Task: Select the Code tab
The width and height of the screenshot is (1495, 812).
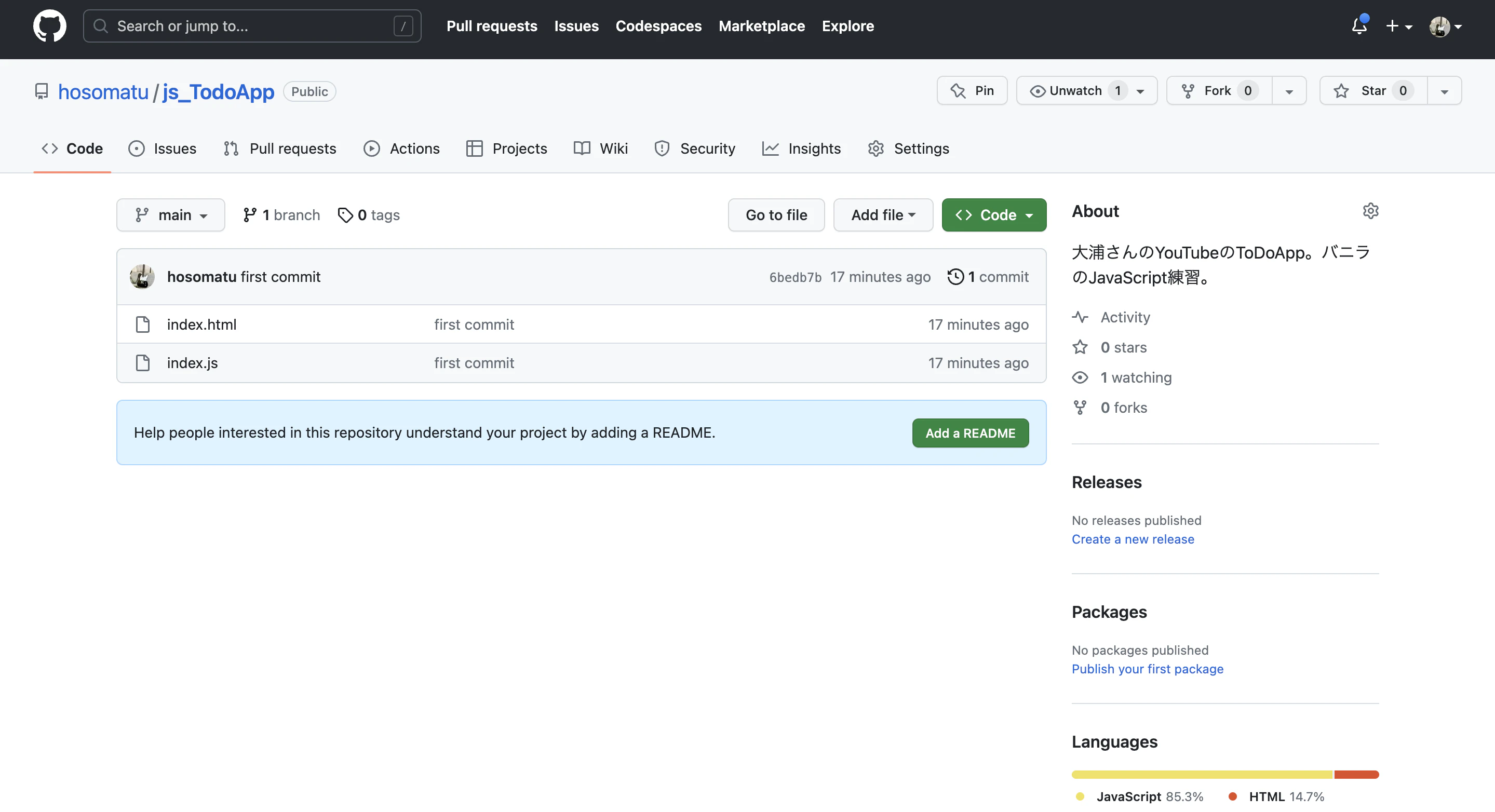Action: click(x=72, y=148)
